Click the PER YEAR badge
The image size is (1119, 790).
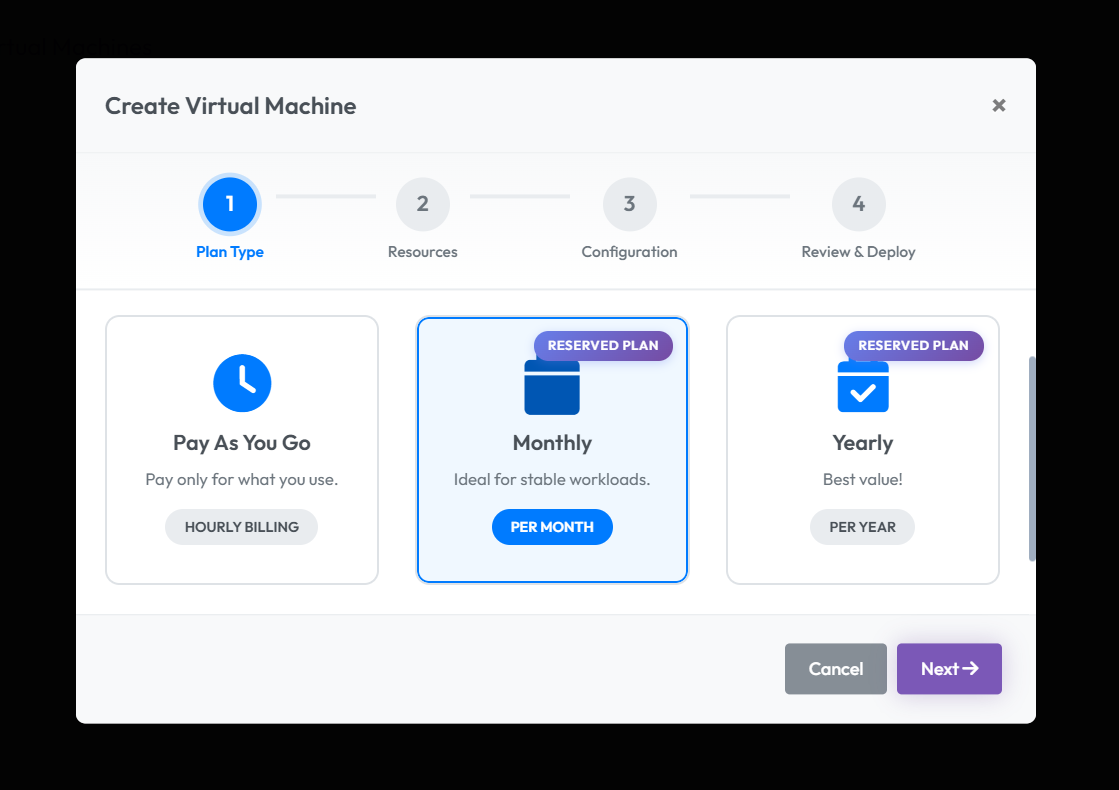point(862,527)
